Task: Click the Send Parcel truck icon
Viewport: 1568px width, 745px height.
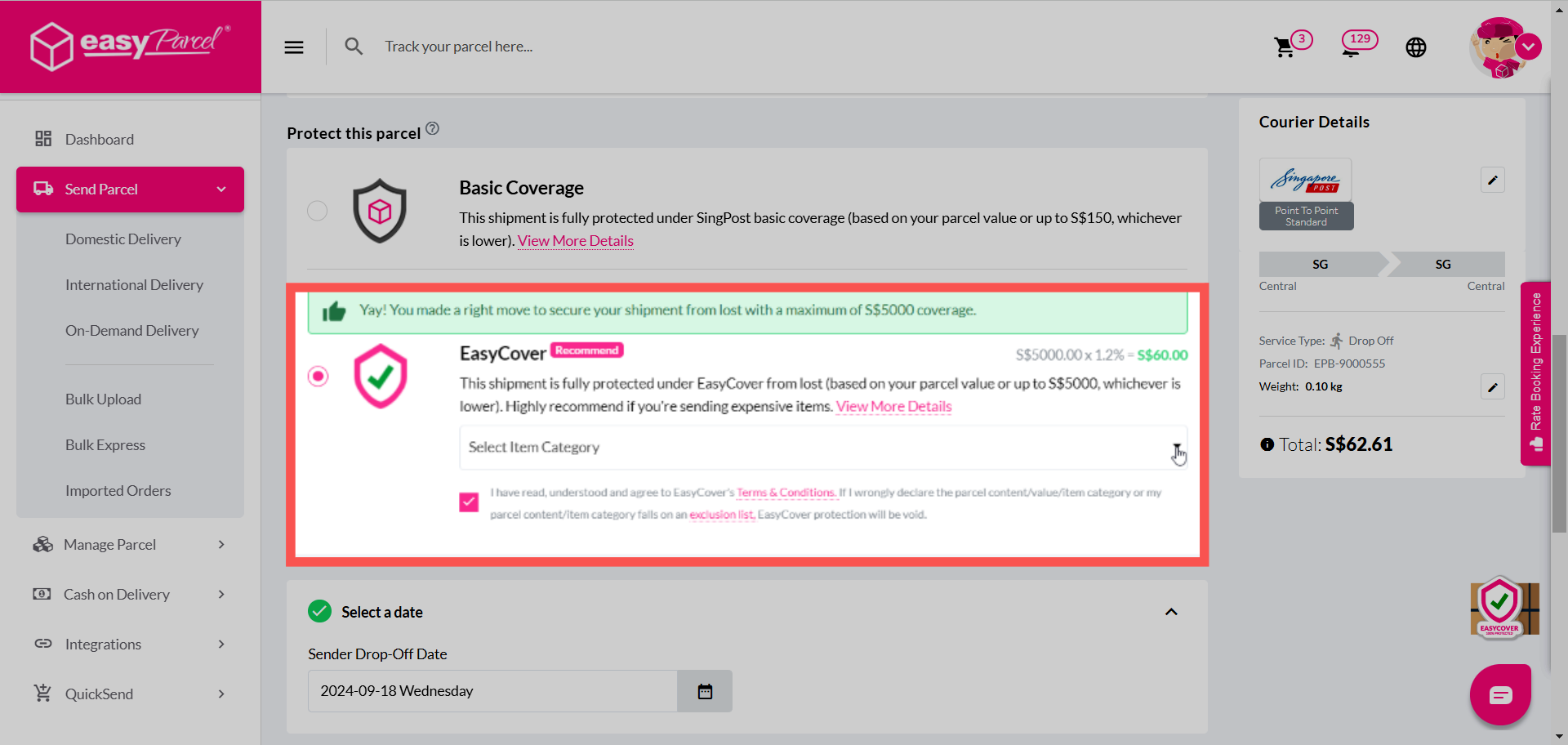Action: (x=43, y=189)
